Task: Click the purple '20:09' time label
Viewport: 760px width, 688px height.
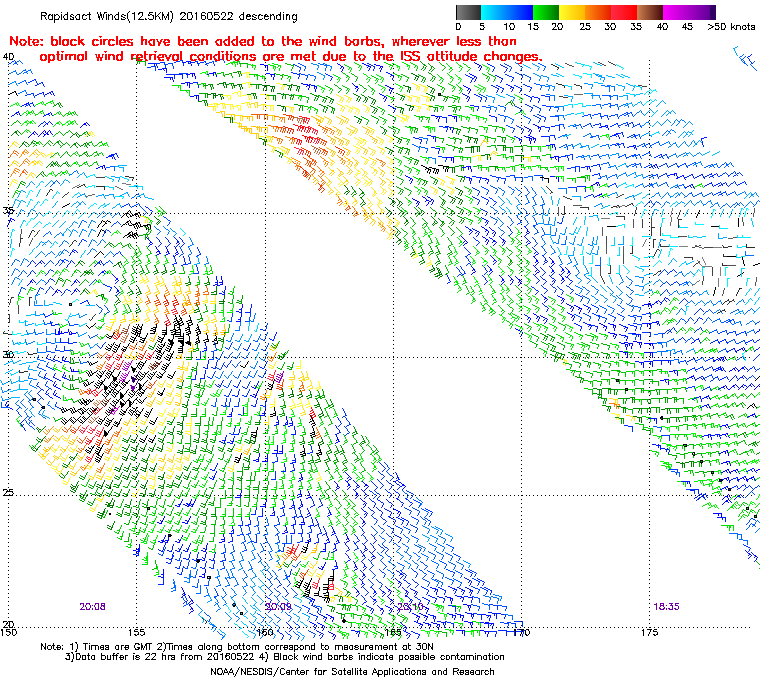Action: [278, 607]
